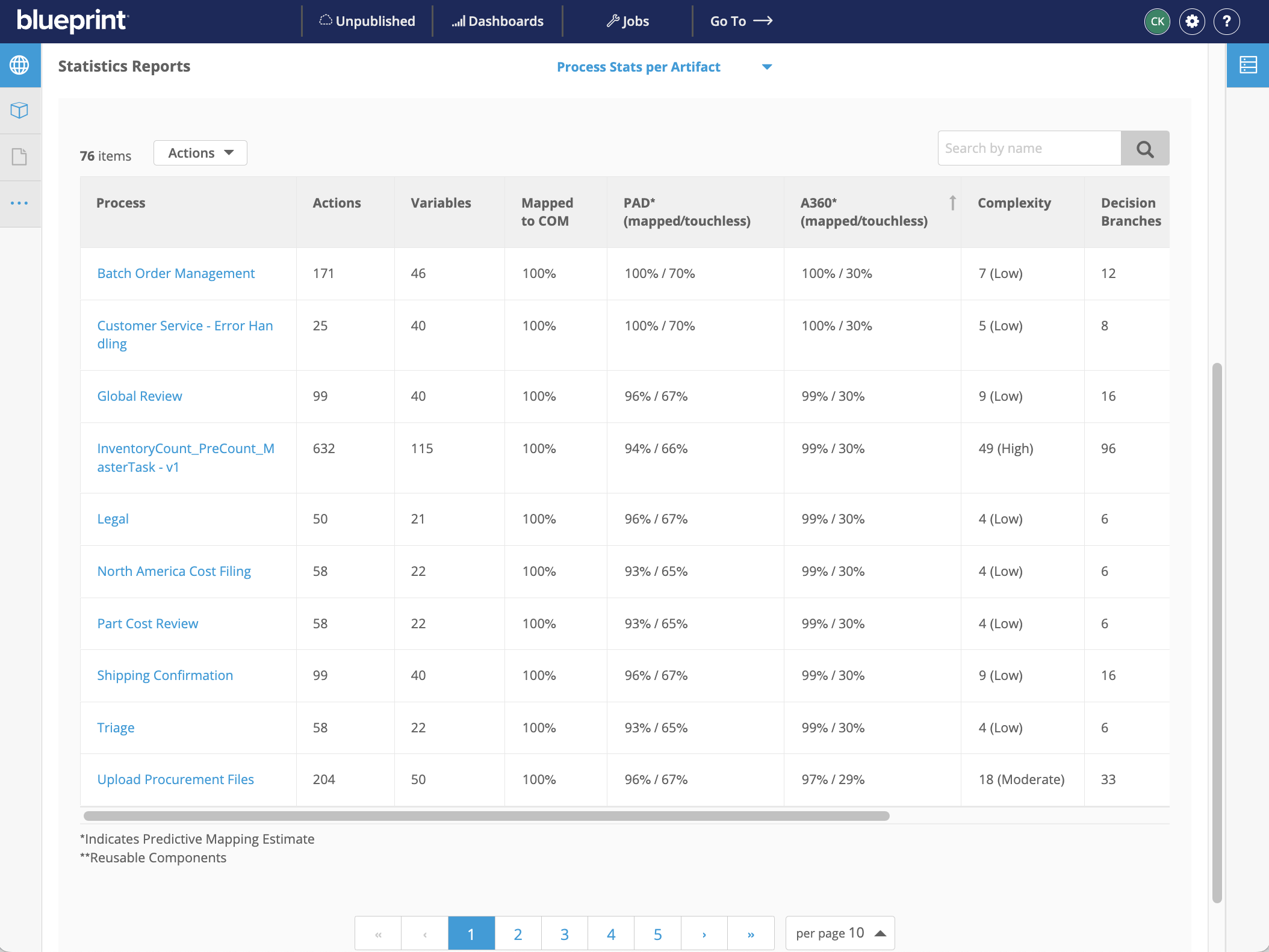1269x952 pixels.
Task: Click the CK user avatar
Action: click(x=1156, y=22)
